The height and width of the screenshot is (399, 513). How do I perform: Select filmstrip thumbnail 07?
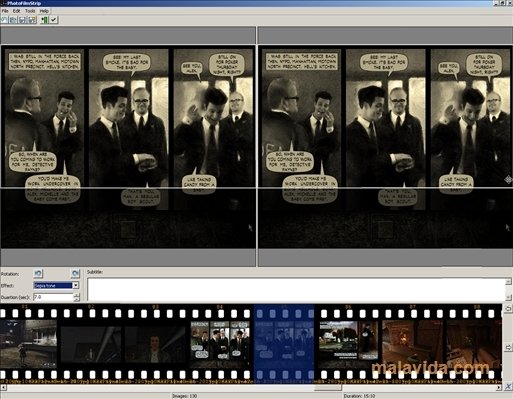(x=413, y=344)
